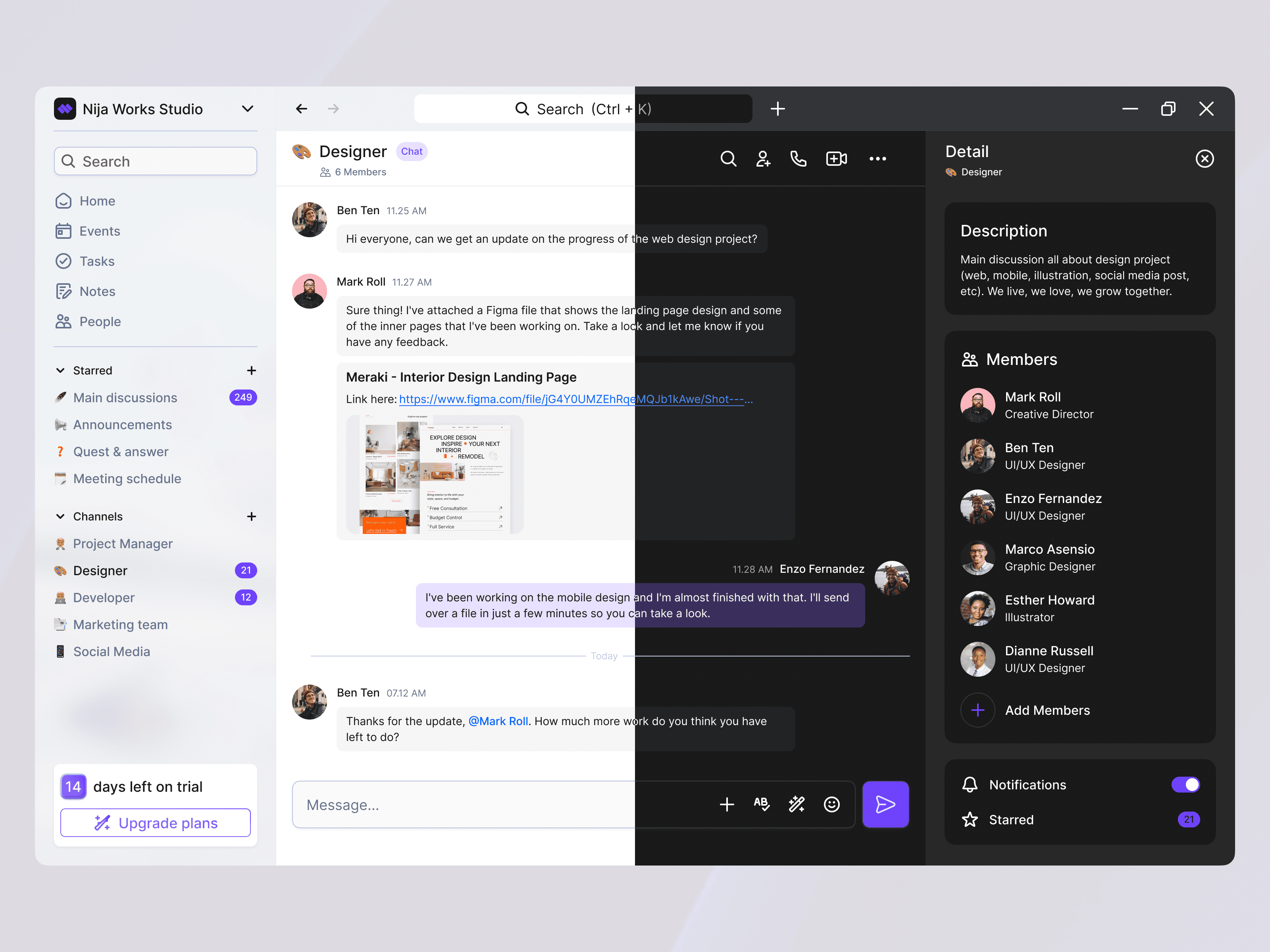Screen dimensions: 1270x952
Task: Open the chat more options menu
Action: 877,159
